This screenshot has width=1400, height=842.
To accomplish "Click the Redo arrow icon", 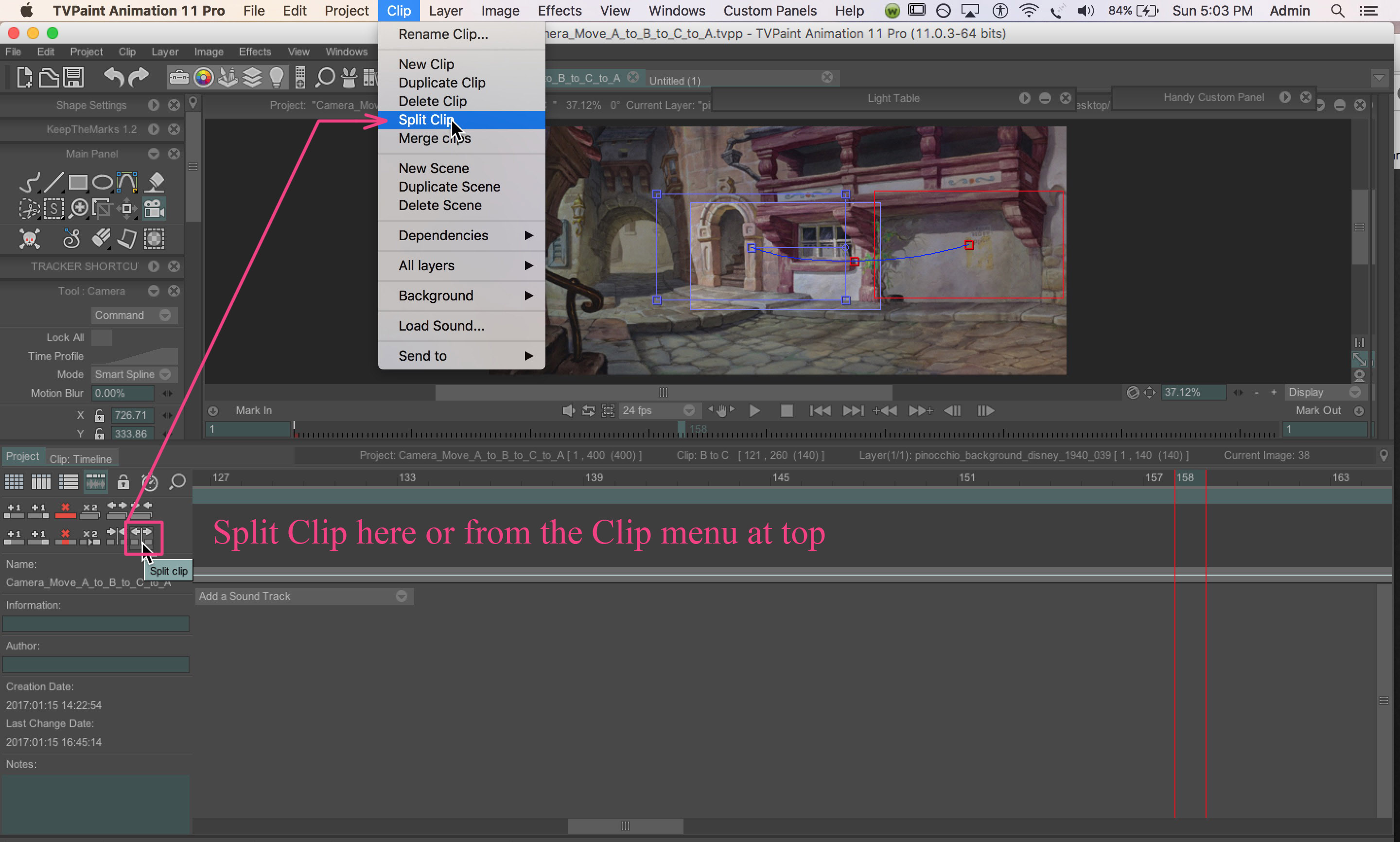I will (139, 77).
